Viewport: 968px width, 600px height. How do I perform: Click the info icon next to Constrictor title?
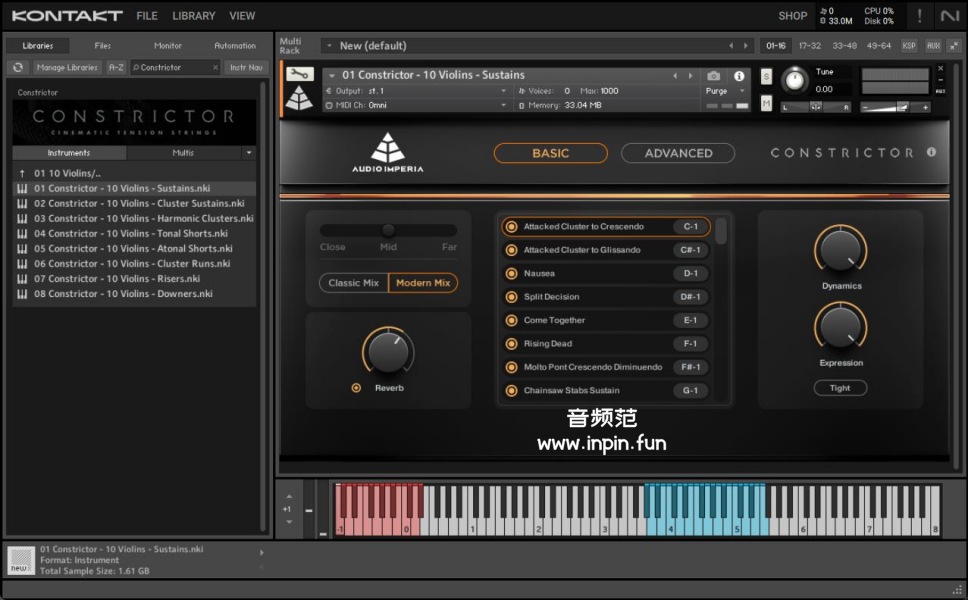point(931,153)
